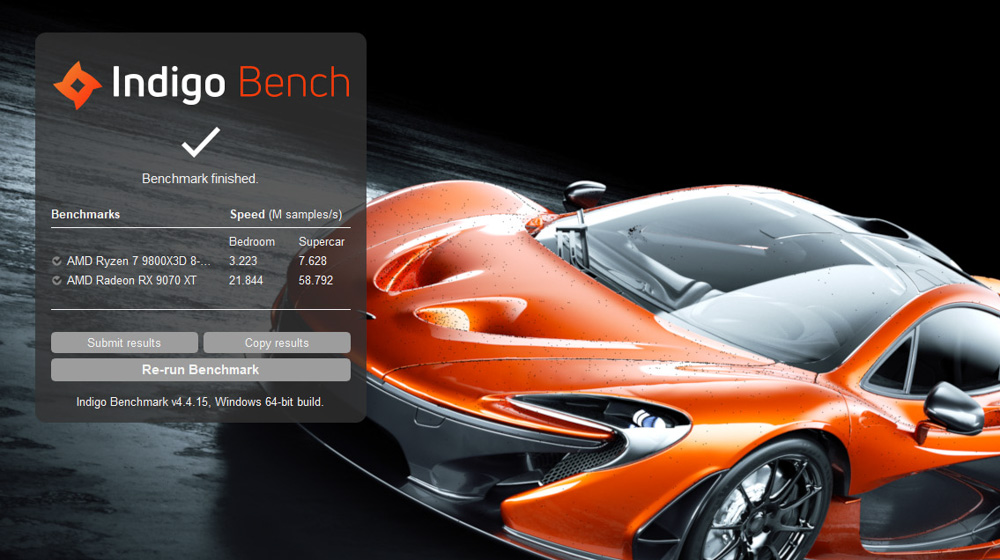Image resolution: width=1000 pixels, height=560 pixels.
Task: Click the Supercar column header
Action: click(x=321, y=242)
